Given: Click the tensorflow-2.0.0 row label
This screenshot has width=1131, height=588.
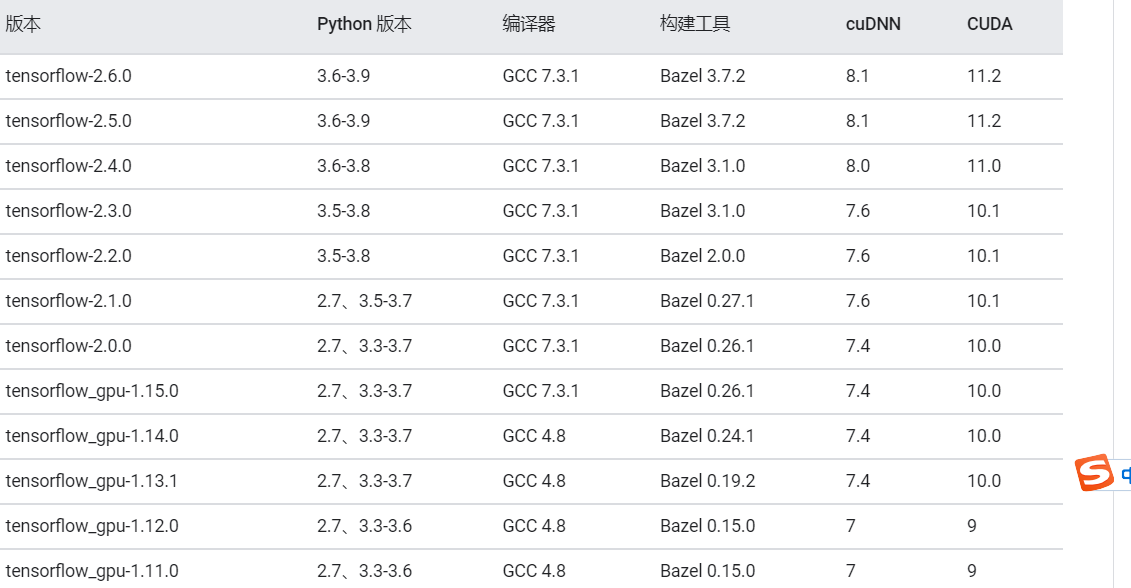Looking at the screenshot, I should click(69, 346).
